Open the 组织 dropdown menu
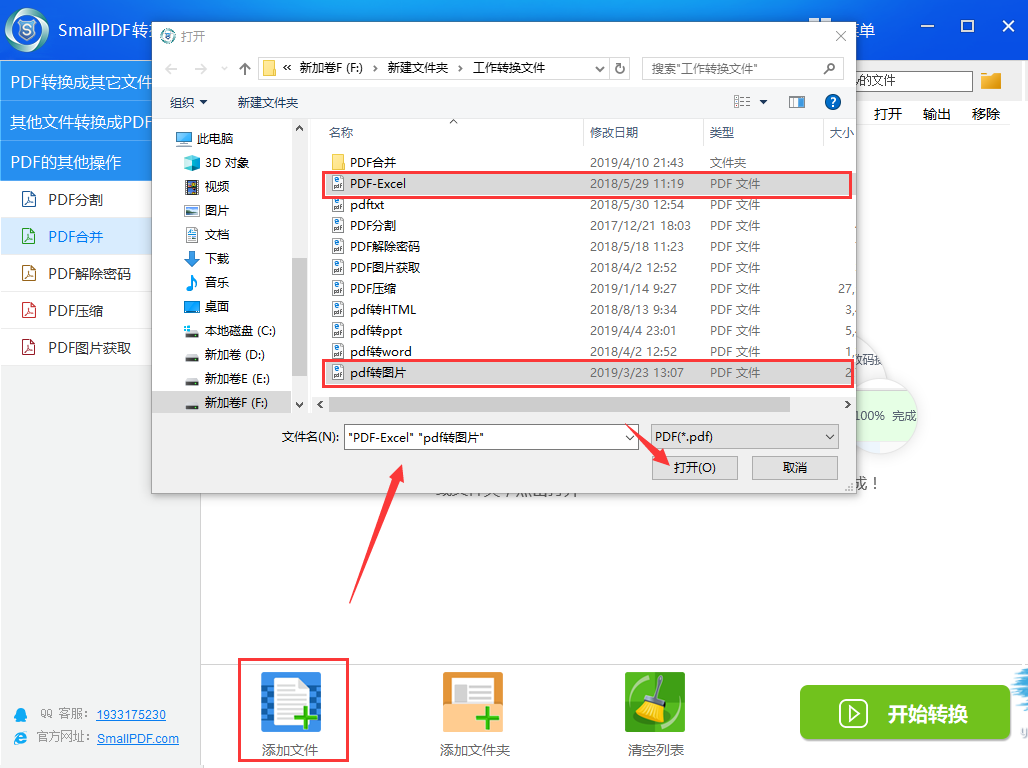 coord(188,102)
